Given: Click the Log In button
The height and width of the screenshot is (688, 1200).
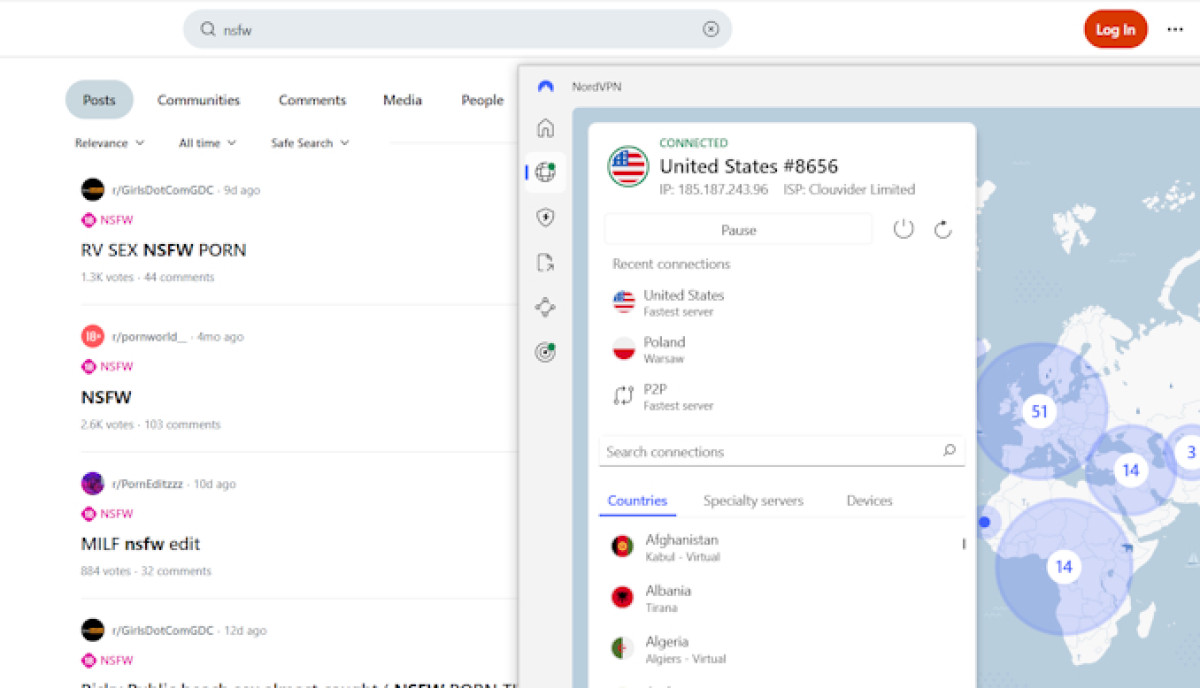Looking at the screenshot, I should coord(1115,29).
